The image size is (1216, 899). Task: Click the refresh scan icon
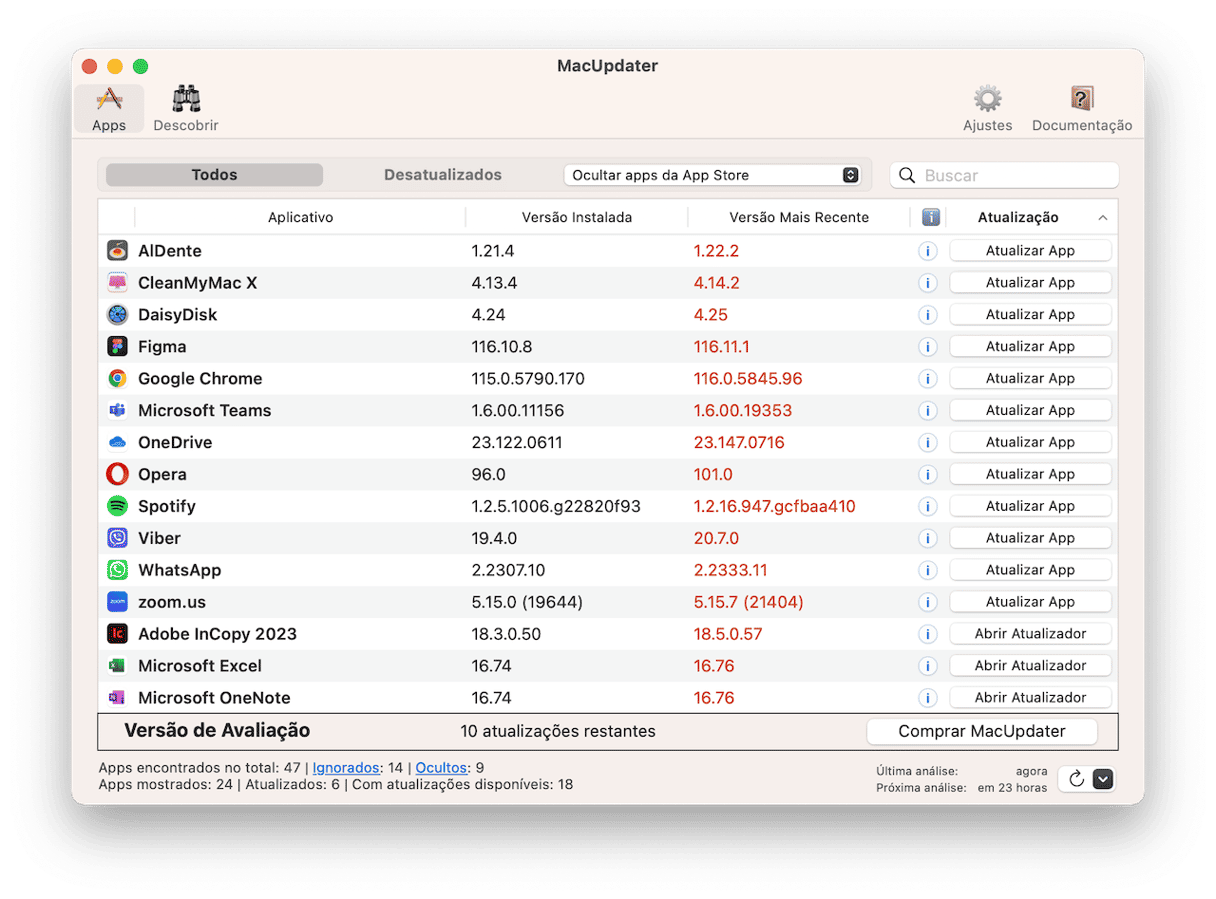[1076, 779]
